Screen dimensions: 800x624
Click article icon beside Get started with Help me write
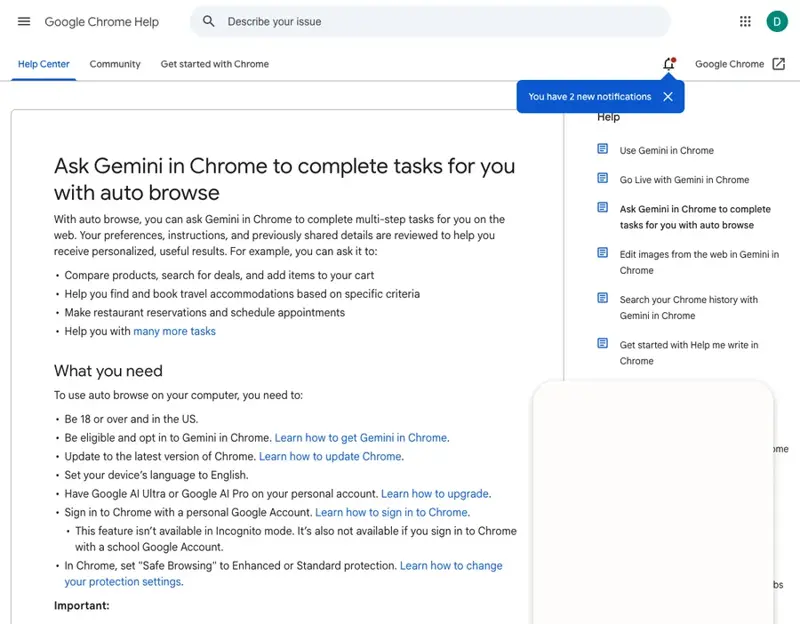click(603, 343)
